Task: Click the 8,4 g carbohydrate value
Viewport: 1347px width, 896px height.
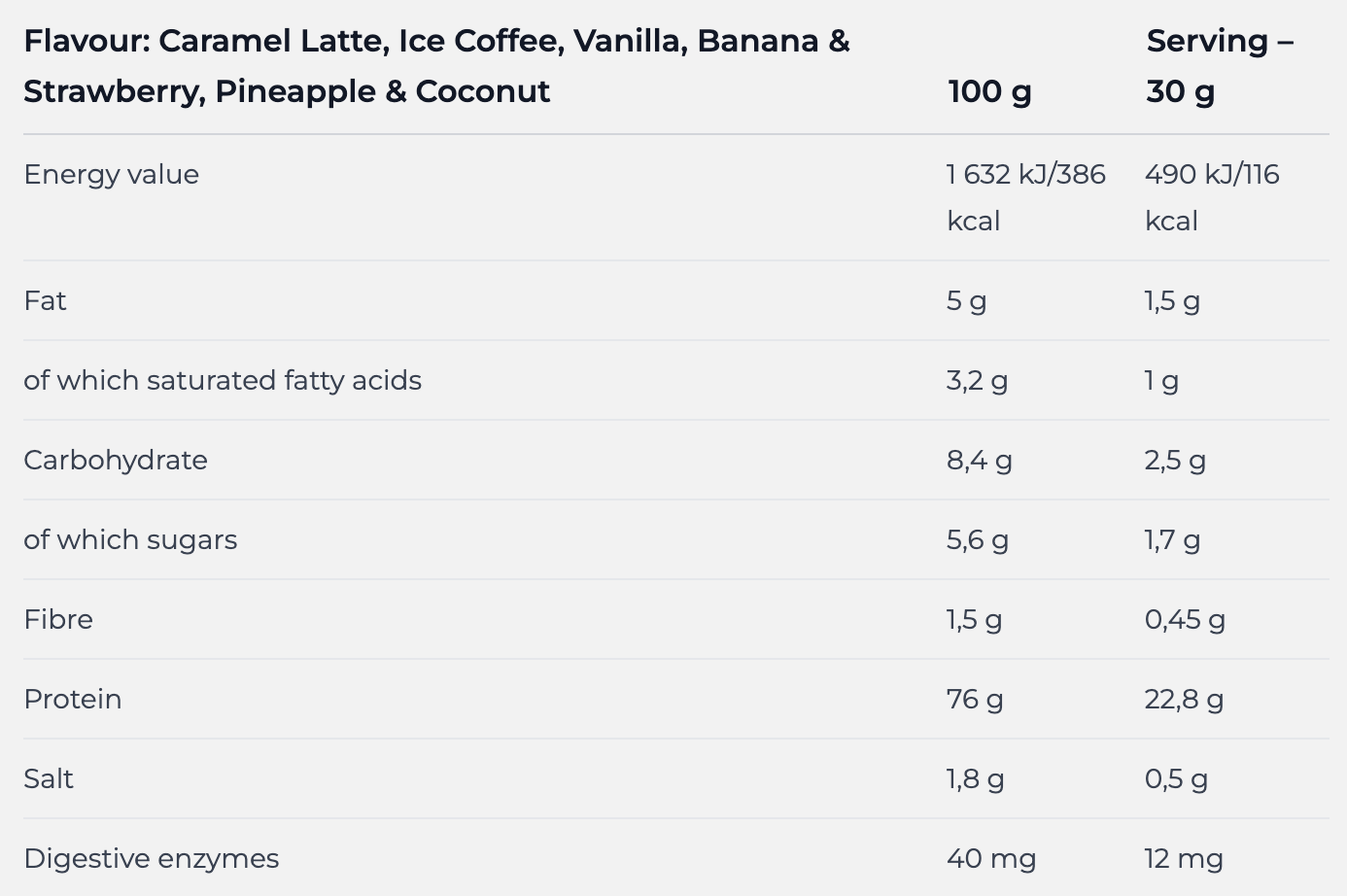Action: click(x=979, y=461)
